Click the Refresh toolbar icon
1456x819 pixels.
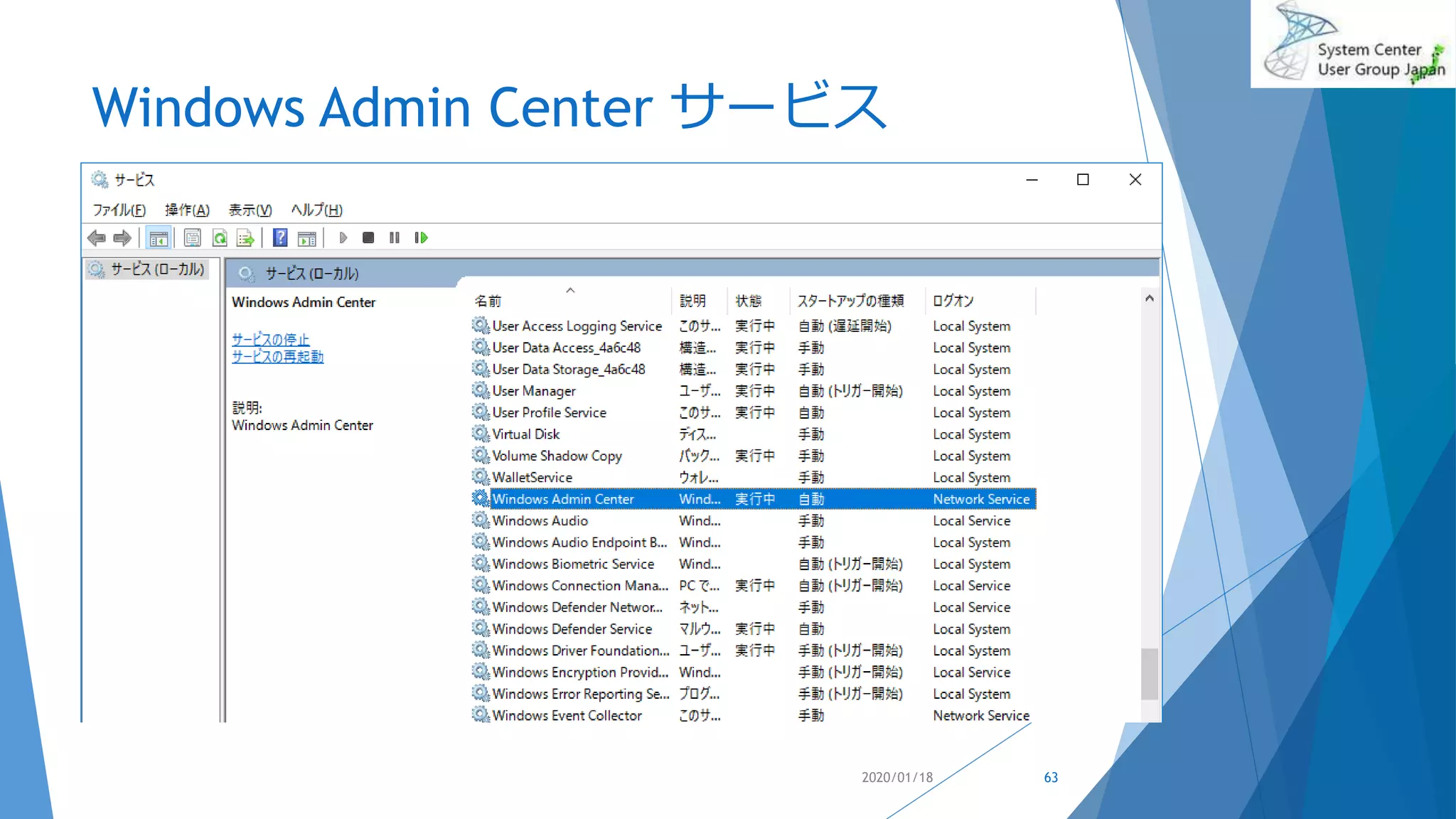click(x=220, y=238)
